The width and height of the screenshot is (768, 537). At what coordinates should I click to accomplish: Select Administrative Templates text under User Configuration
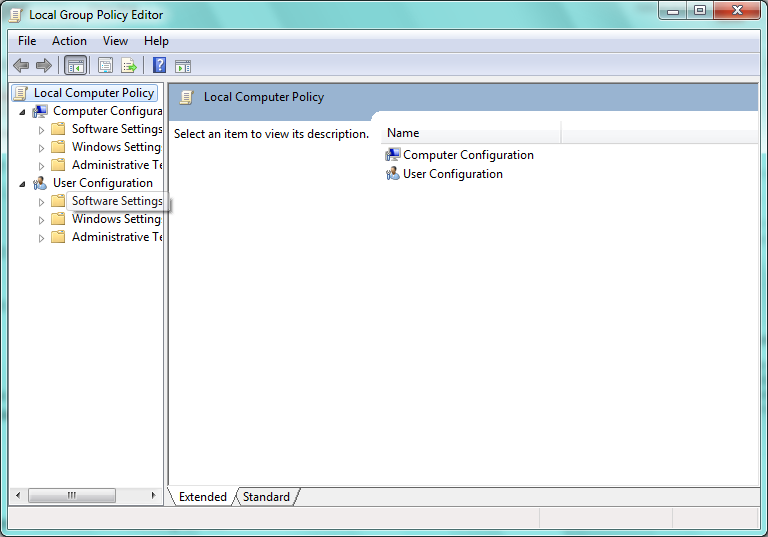[117, 237]
